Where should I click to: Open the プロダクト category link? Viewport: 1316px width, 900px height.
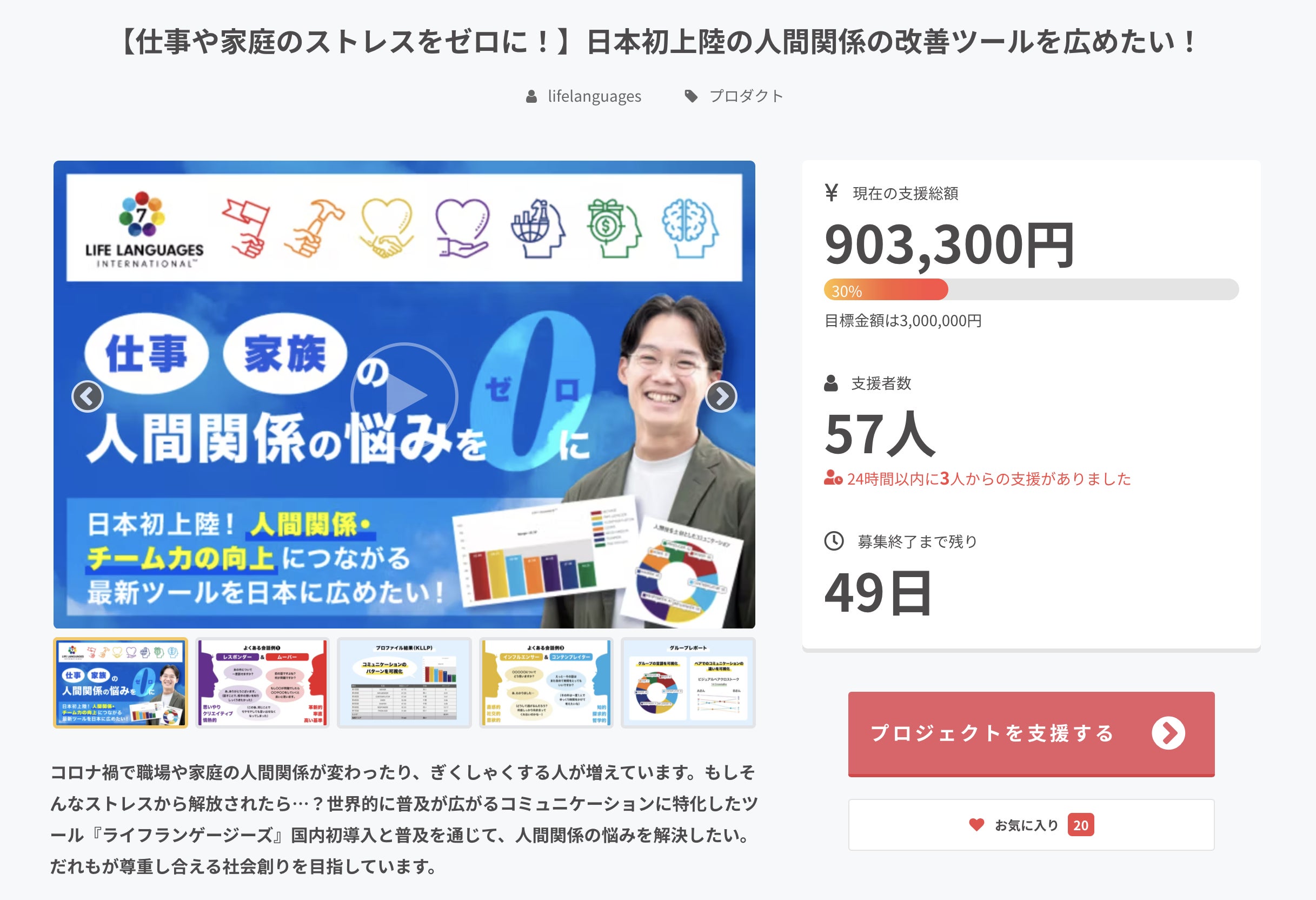746,96
